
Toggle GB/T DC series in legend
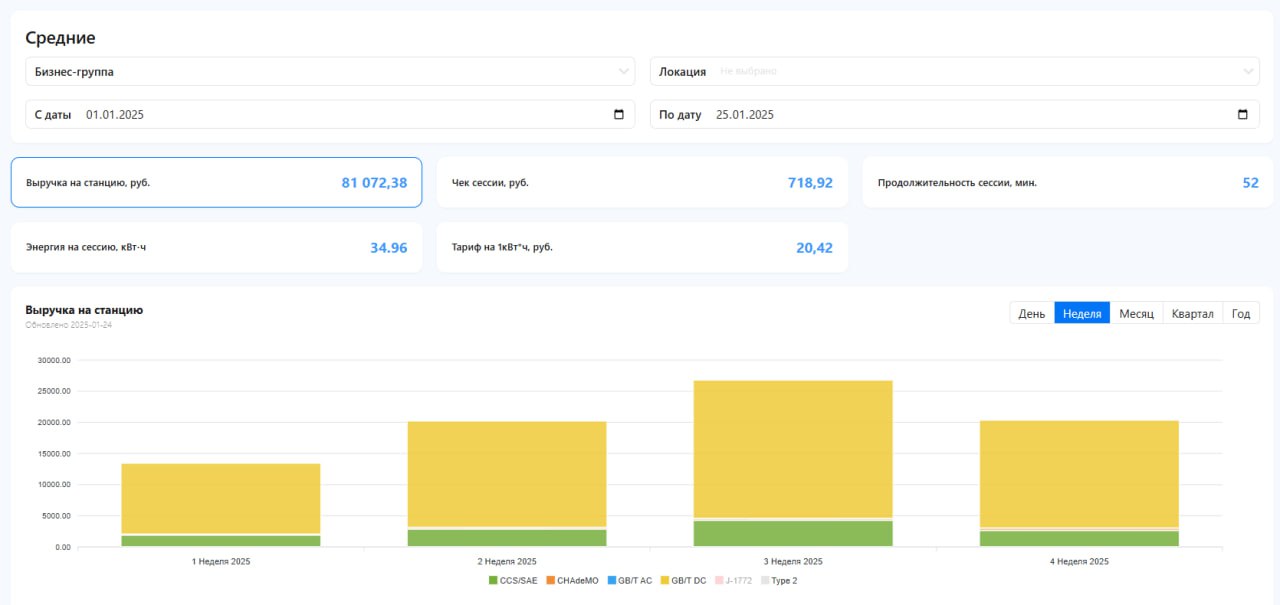click(x=683, y=580)
